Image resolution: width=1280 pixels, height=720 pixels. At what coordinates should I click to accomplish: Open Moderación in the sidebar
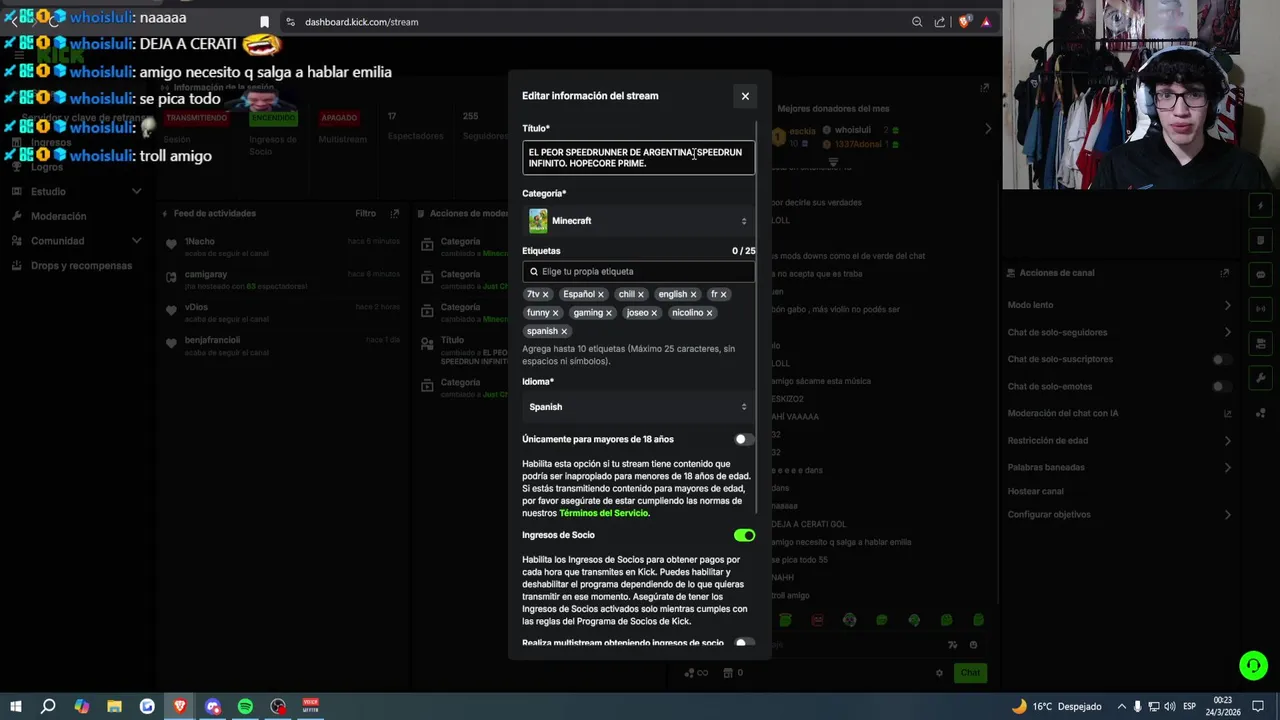[58, 216]
